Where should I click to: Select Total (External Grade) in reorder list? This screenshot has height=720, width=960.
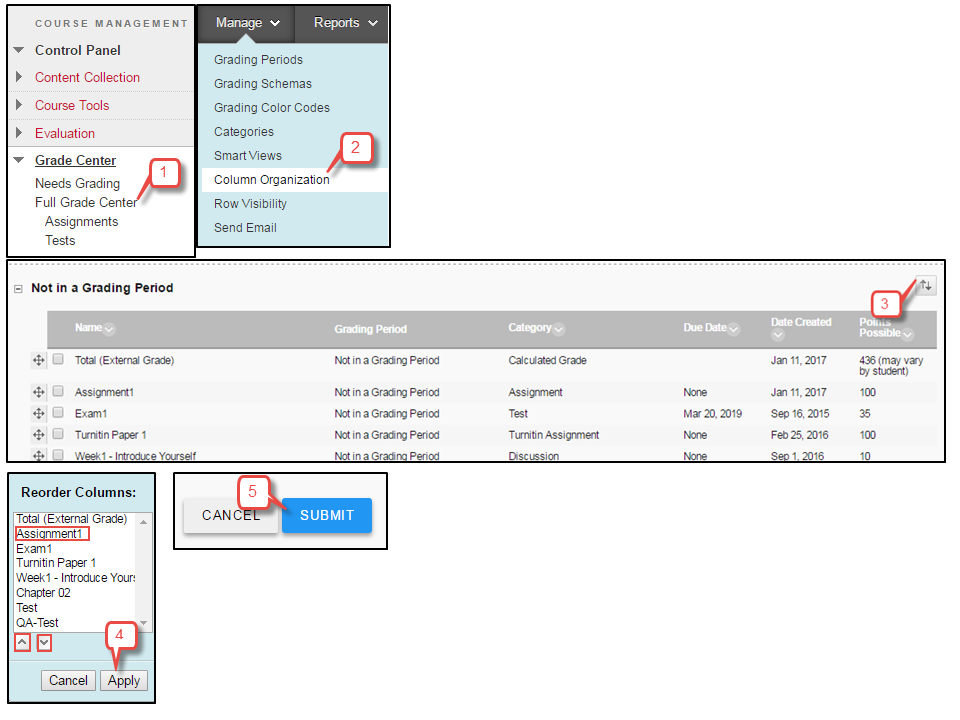[72, 519]
